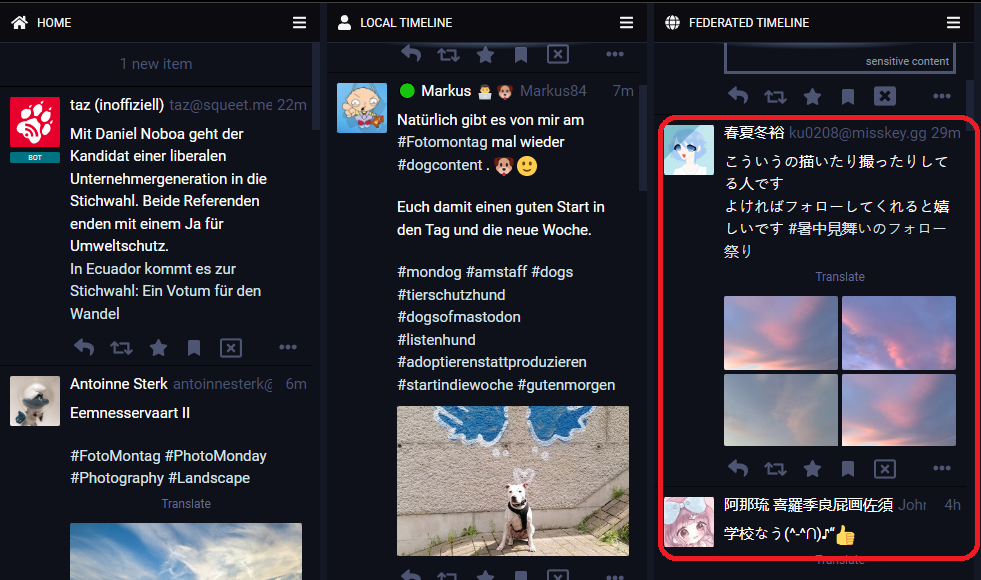Favourite the misskey.gg sky photos post
The height and width of the screenshot is (580, 981).
[x=812, y=468]
